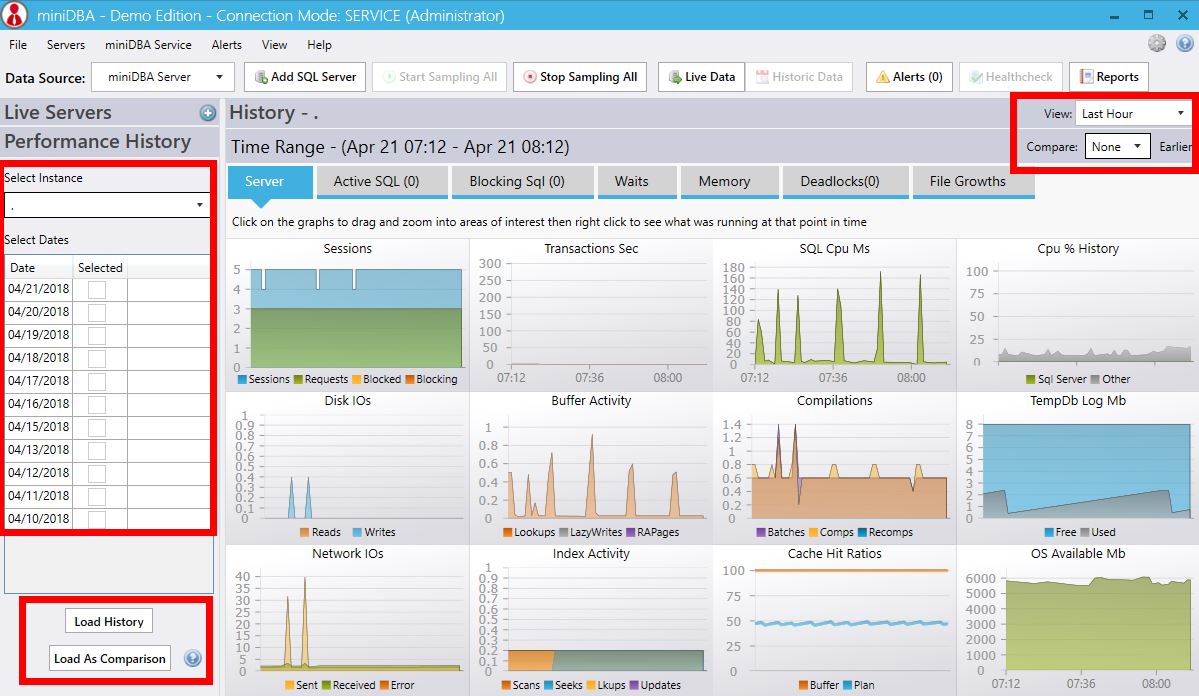The height and width of the screenshot is (696, 1199).
Task: Add a live server with plus icon
Action: [208, 113]
